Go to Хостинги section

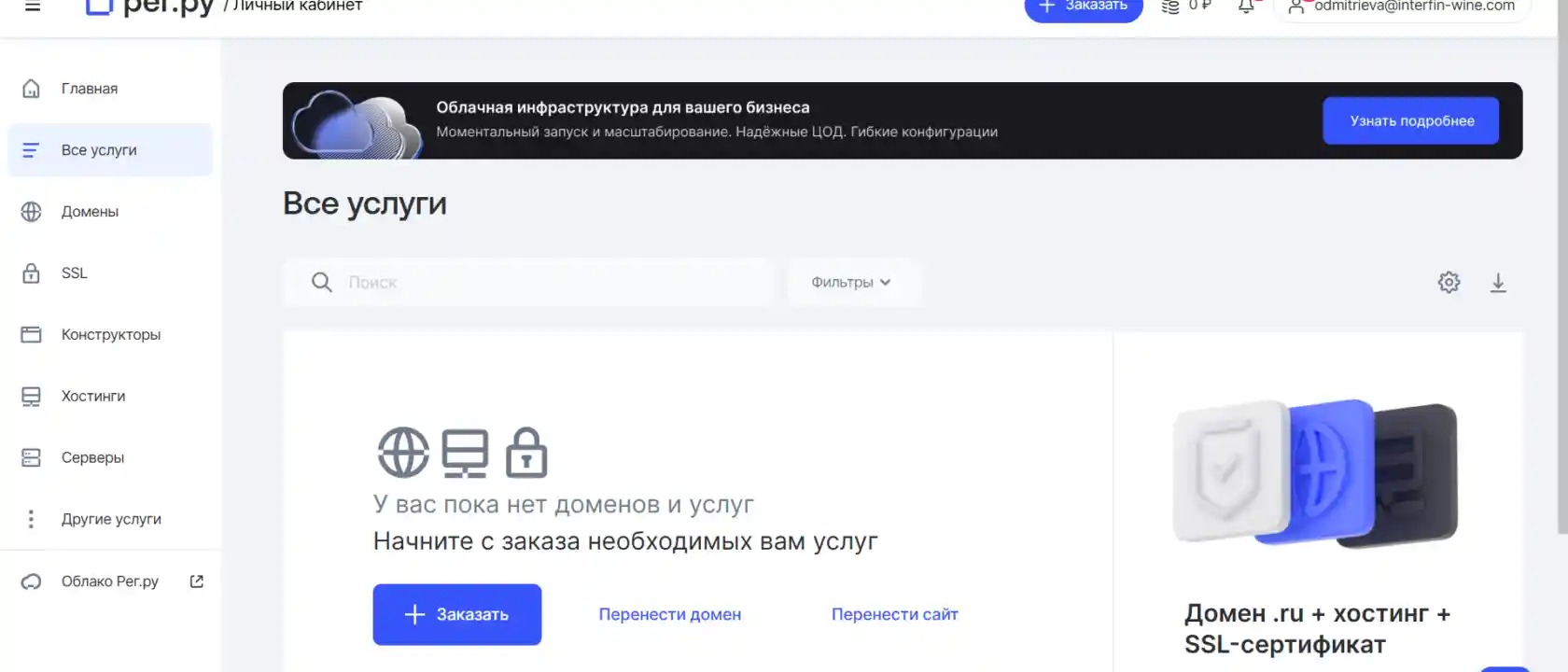pos(110,396)
